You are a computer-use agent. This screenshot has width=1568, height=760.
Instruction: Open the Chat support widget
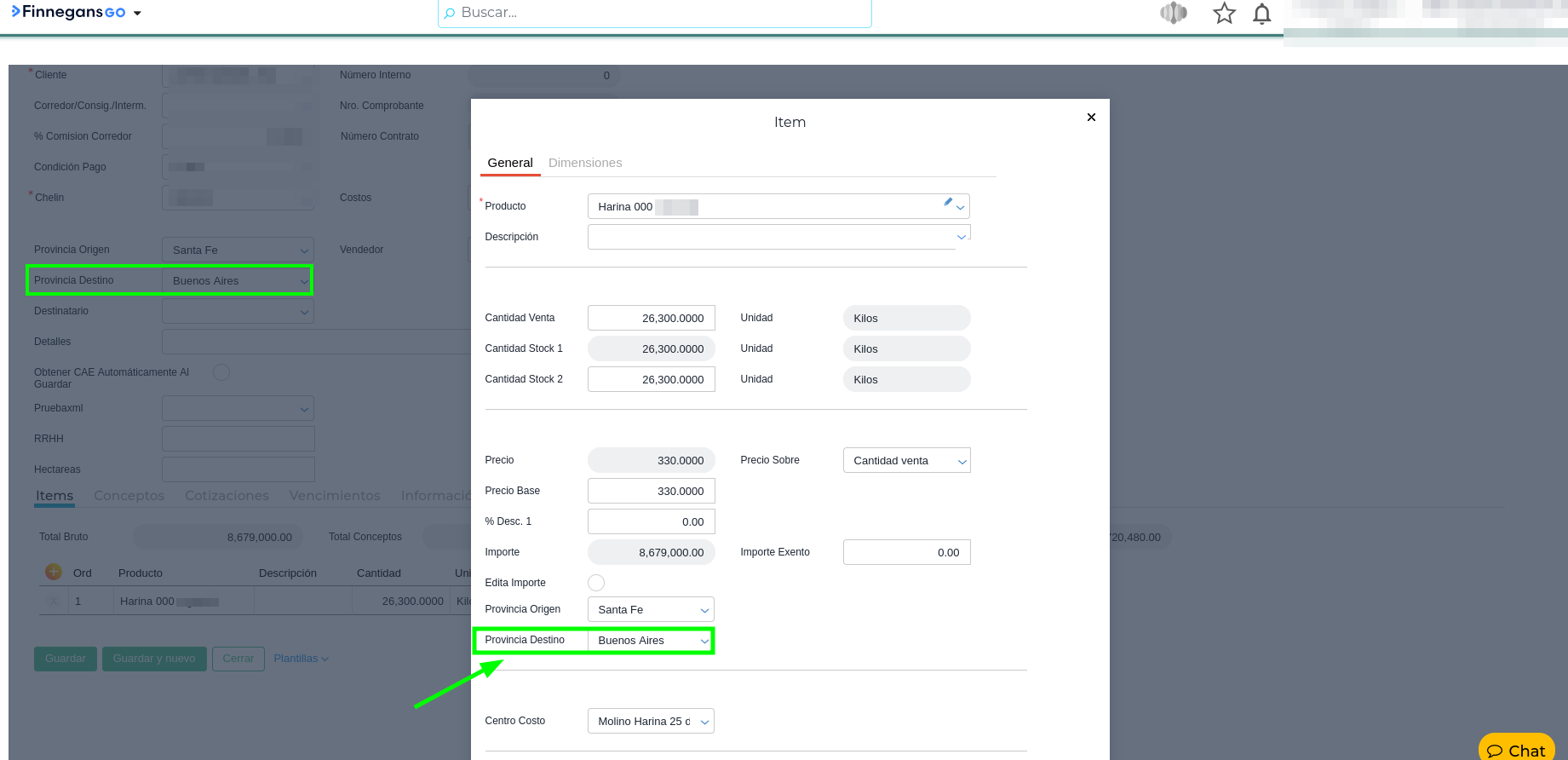tap(1516, 749)
